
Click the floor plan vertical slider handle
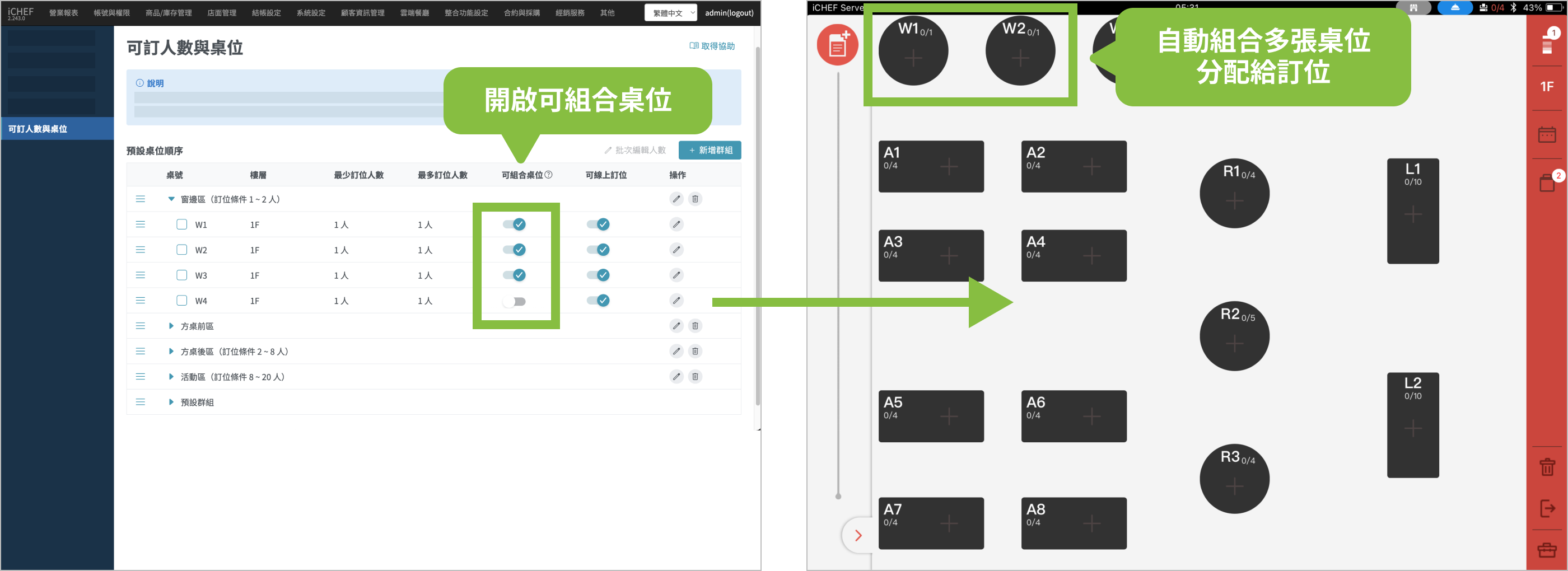838,496
